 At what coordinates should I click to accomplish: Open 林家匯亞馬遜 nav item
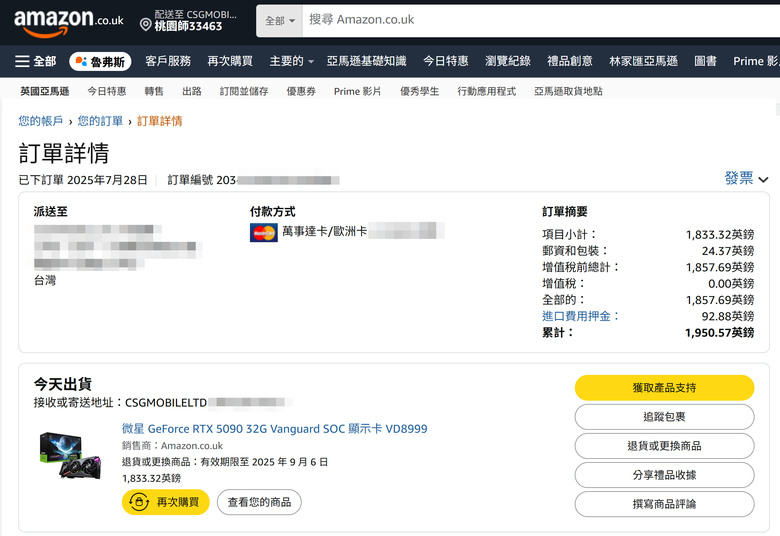644,61
